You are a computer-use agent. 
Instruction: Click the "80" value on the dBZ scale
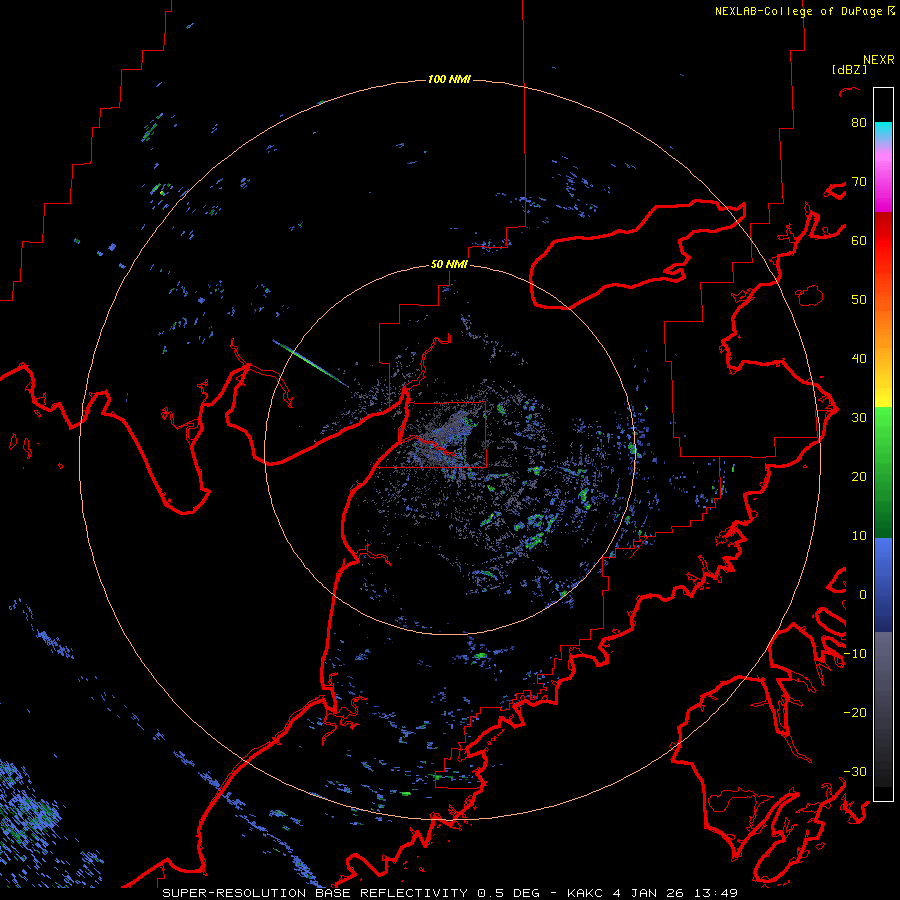(x=859, y=122)
